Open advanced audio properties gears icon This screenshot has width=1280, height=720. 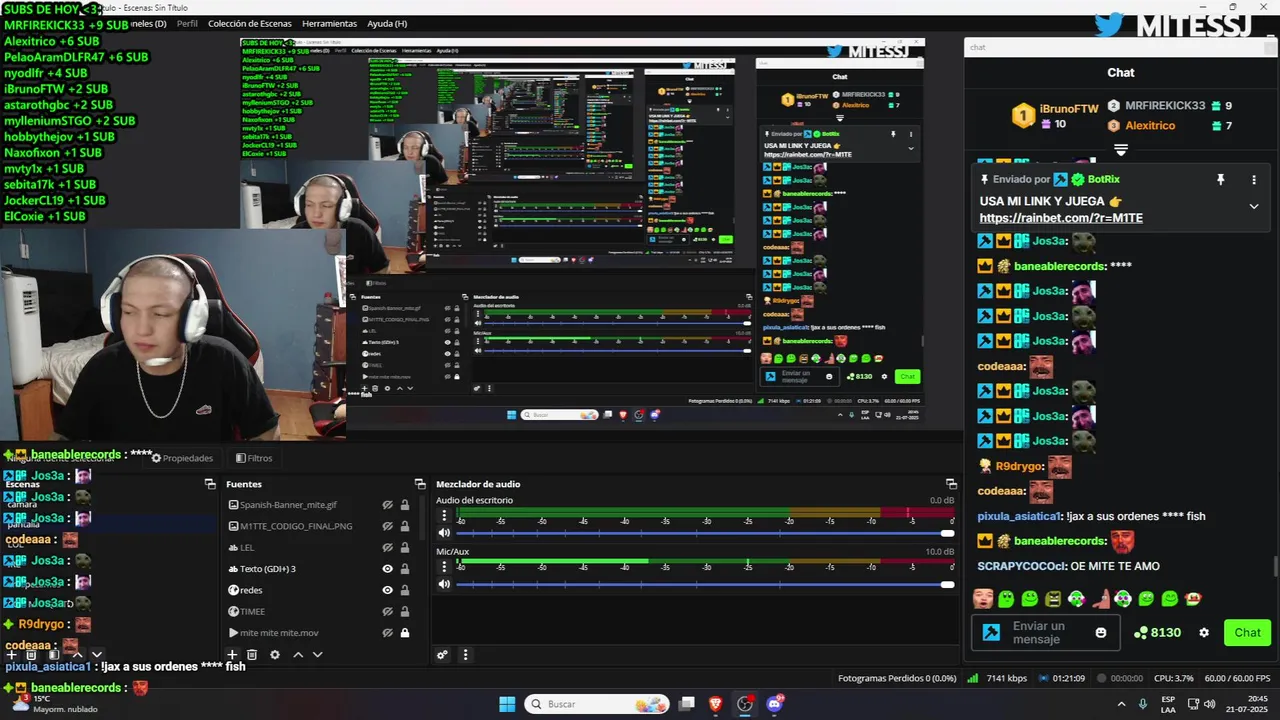443,655
